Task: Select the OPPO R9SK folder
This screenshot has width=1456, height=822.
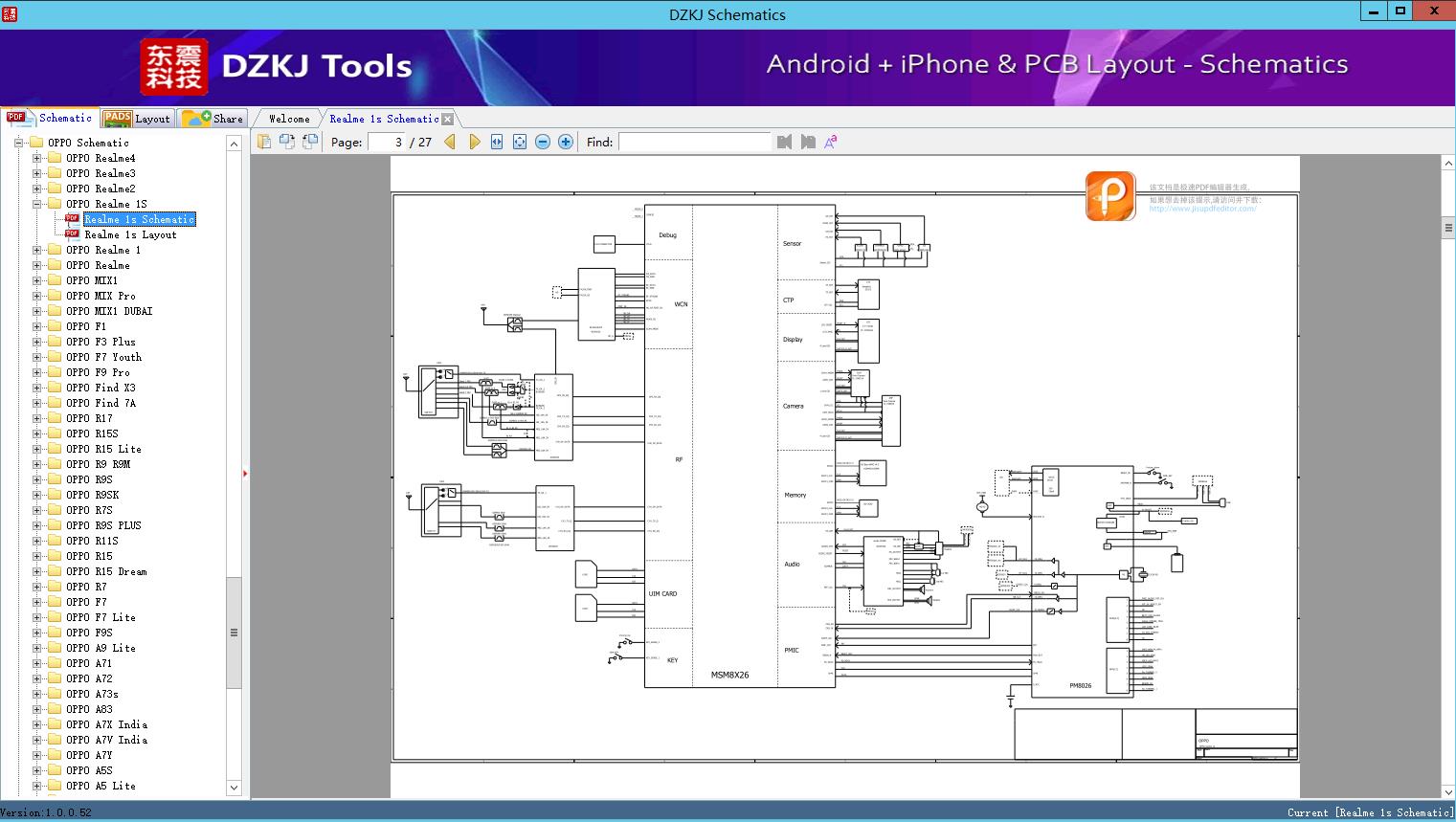Action: click(x=92, y=495)
